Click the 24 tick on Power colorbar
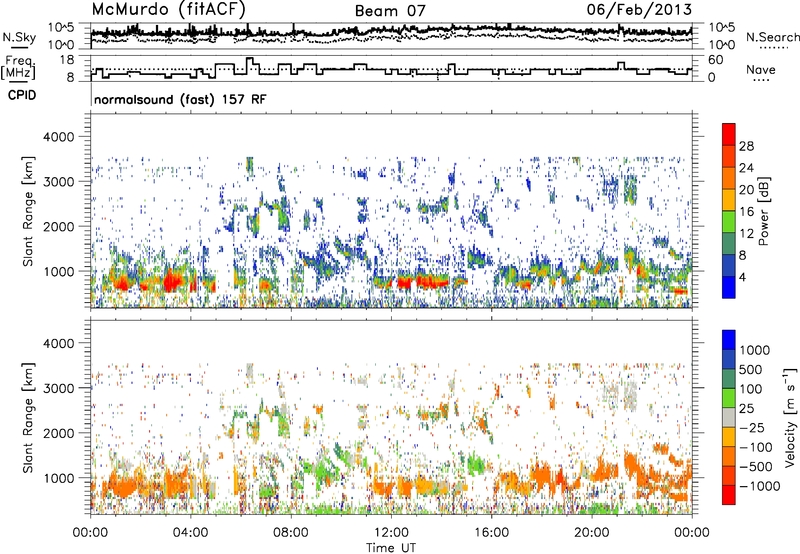 pos(746,168)
